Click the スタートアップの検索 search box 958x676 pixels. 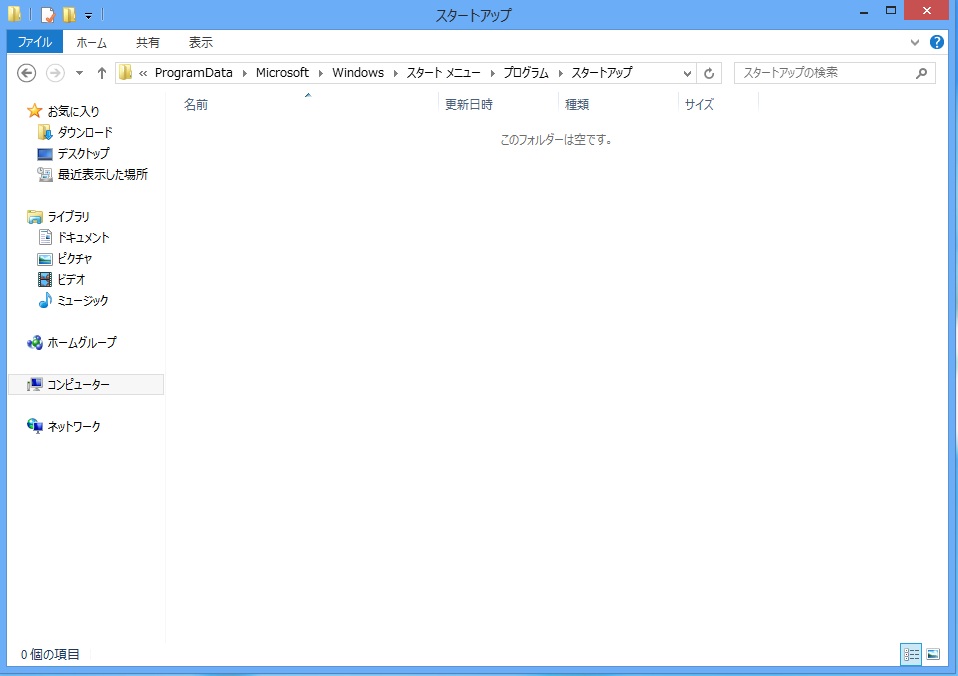825,73
